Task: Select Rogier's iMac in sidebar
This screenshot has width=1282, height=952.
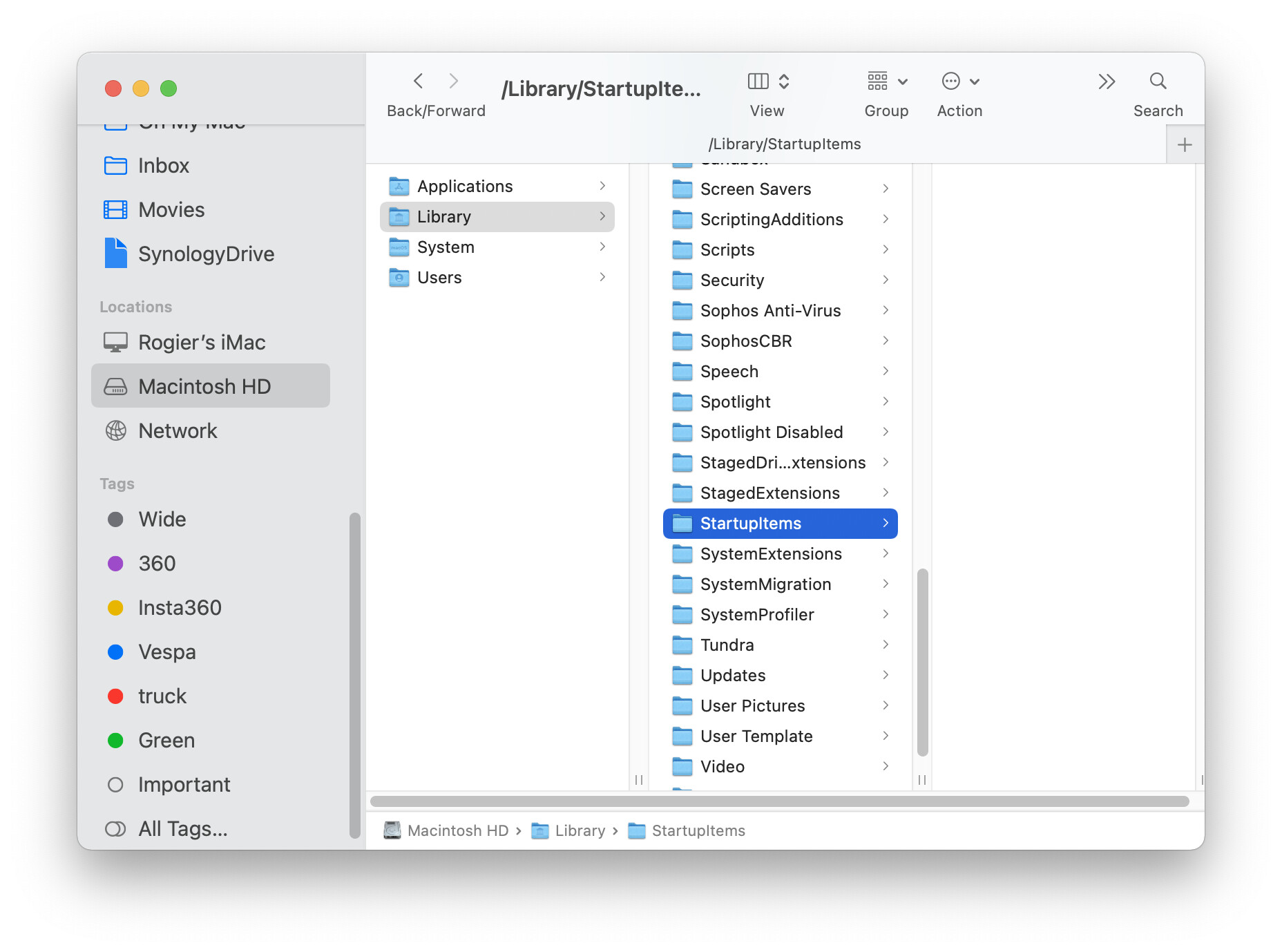Action: pyautogui.click(x=201, y=343)
